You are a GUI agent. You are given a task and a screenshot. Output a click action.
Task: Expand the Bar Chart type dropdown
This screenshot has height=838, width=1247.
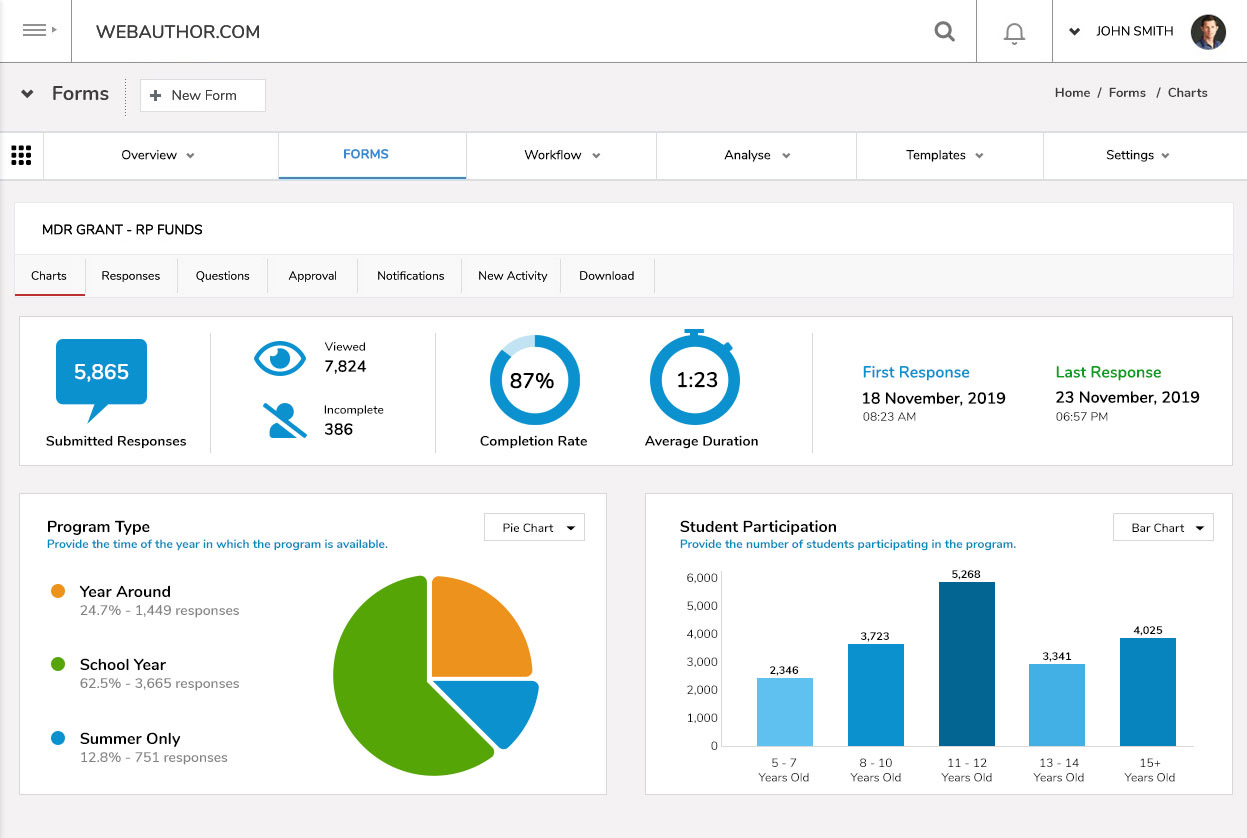pyautogui.click(x=1163, y=528)
